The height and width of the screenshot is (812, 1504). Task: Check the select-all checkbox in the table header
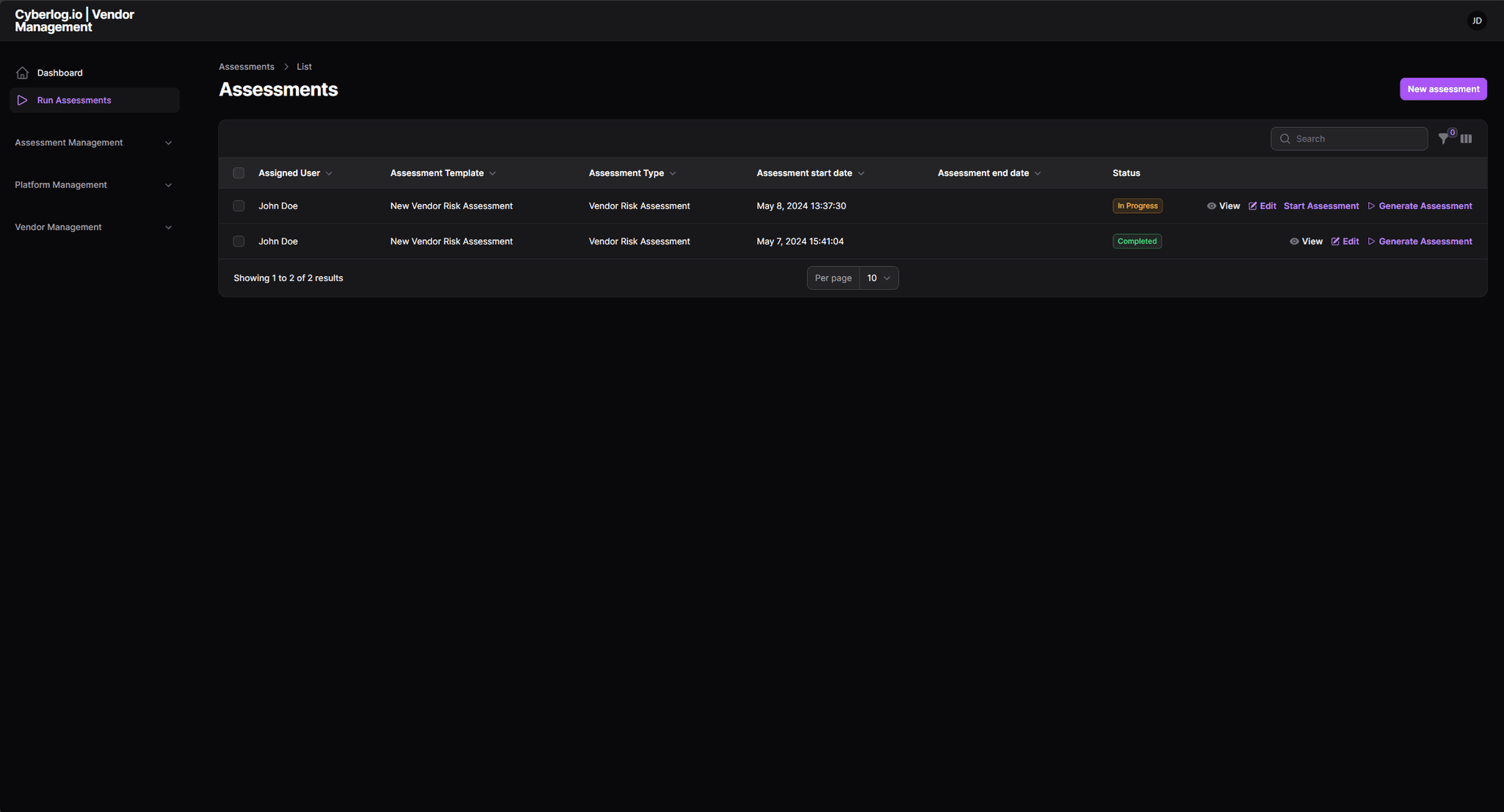click(239, 173)
